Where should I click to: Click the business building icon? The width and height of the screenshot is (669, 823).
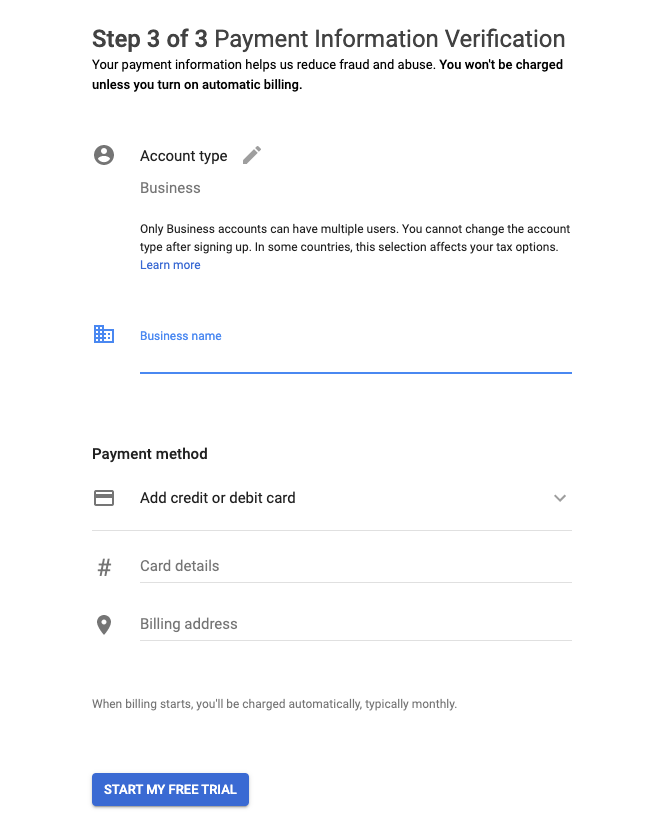click(104, 334)
